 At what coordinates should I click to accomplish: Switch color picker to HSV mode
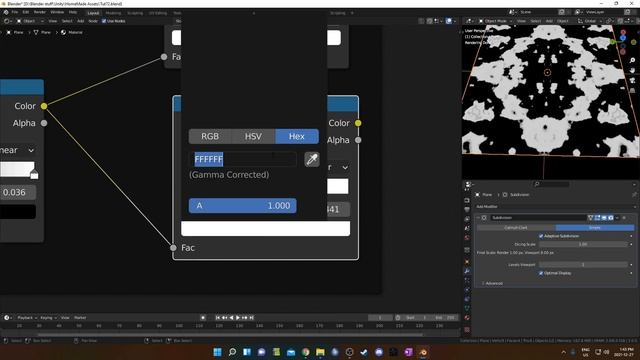pos(253,136)
